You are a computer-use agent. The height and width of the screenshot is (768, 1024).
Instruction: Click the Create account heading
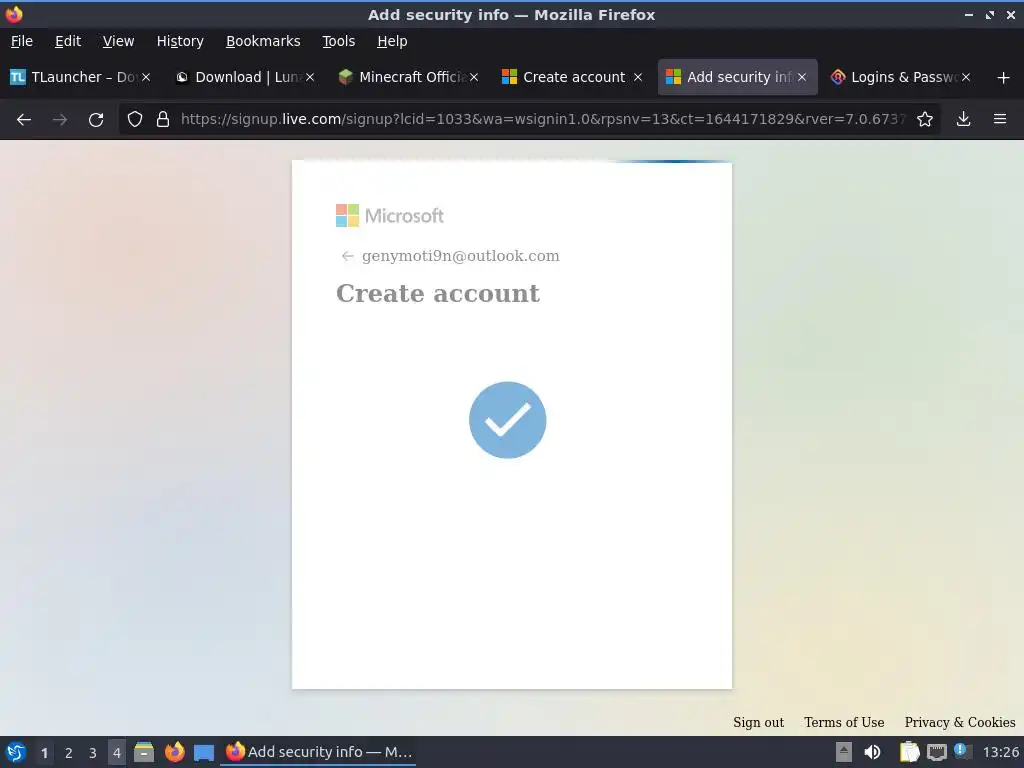click(x=438, y=293)
